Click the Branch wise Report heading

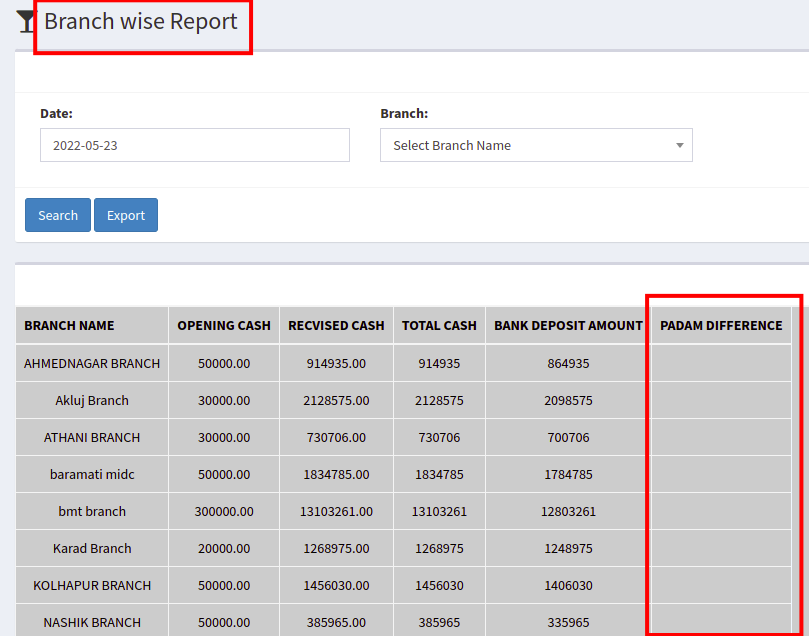140,22
